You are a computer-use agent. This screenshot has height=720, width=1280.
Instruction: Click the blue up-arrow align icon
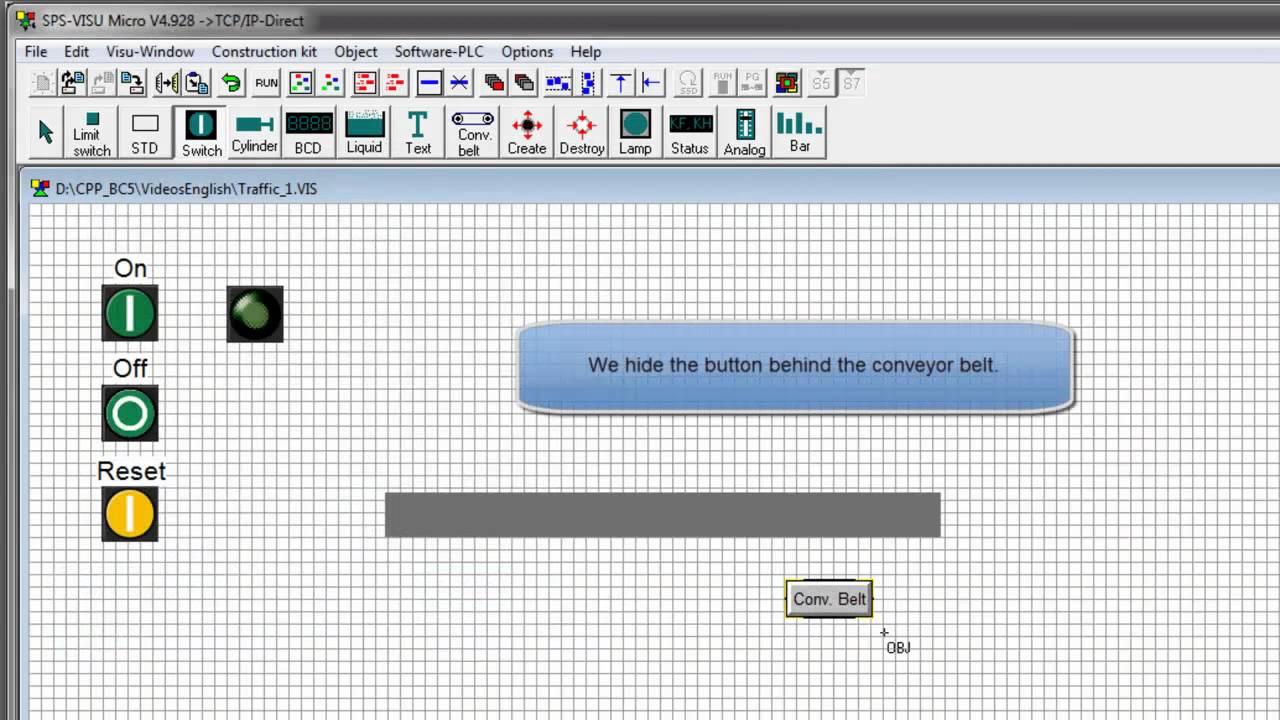[x=620, y=83]
